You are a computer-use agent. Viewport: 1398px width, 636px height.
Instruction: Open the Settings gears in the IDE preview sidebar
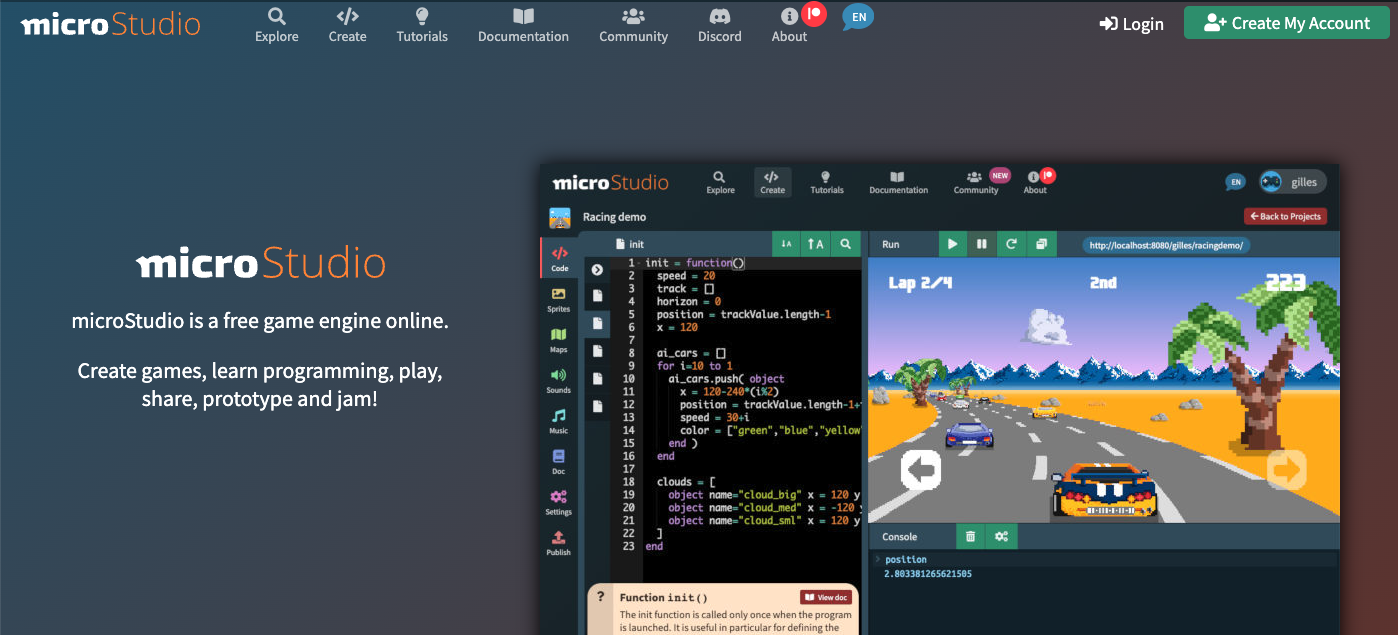(559, 502)
